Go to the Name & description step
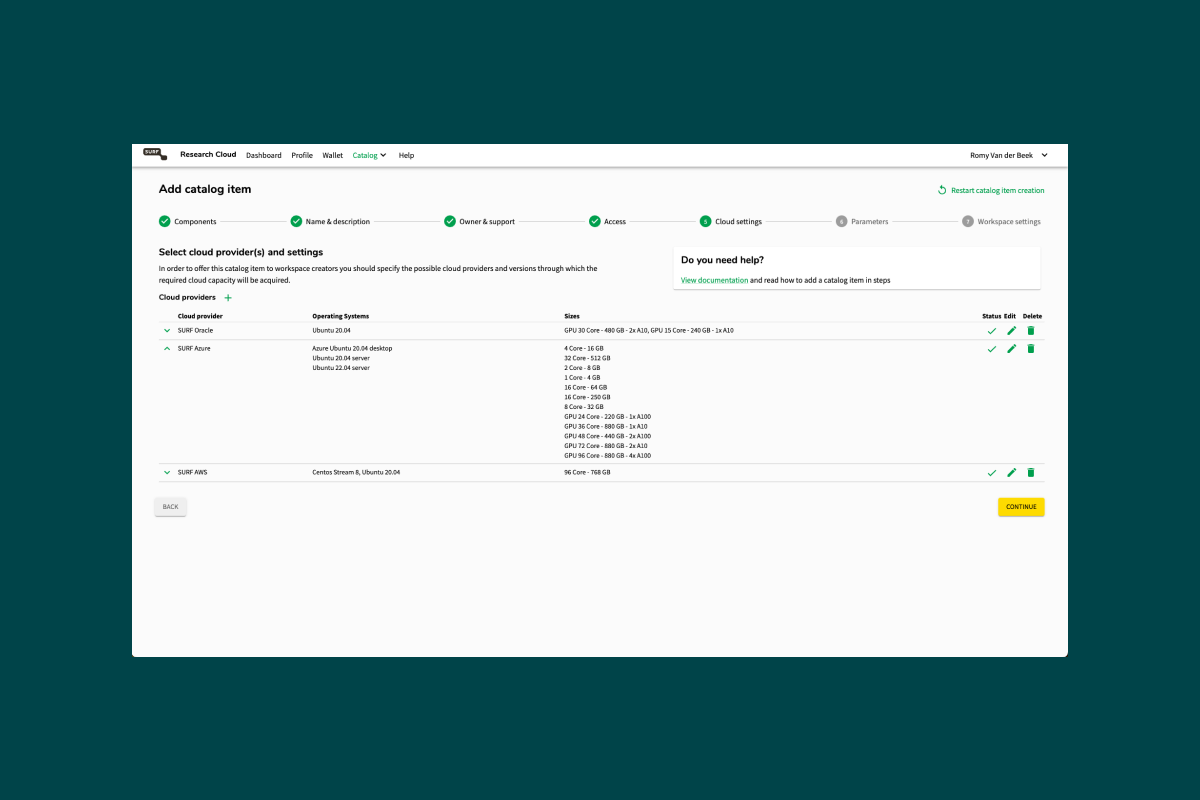The width and height of the screenshot is (1200, 800). click(338, 222)
